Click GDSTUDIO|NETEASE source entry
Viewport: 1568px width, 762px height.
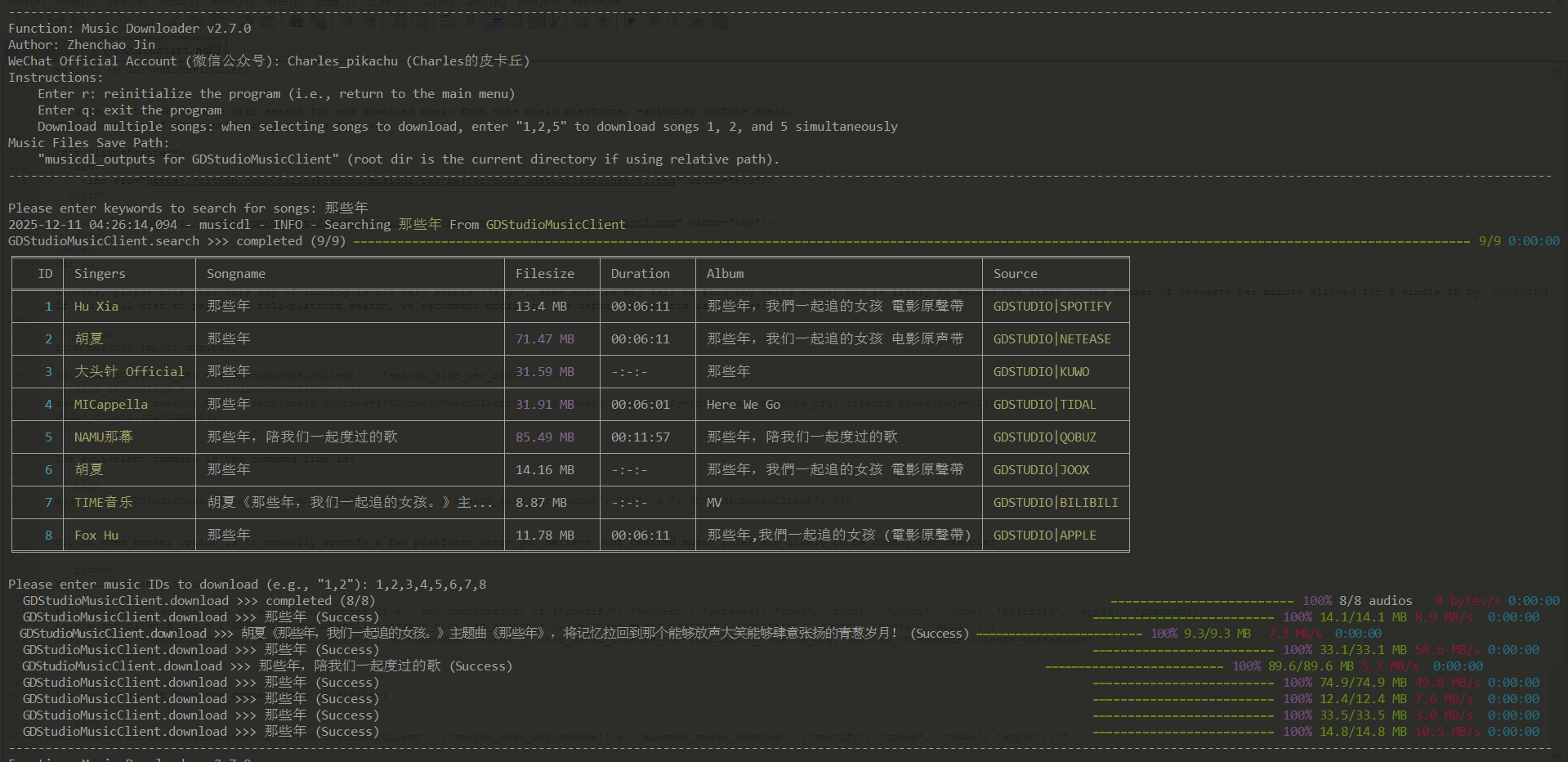(1052, 339)
